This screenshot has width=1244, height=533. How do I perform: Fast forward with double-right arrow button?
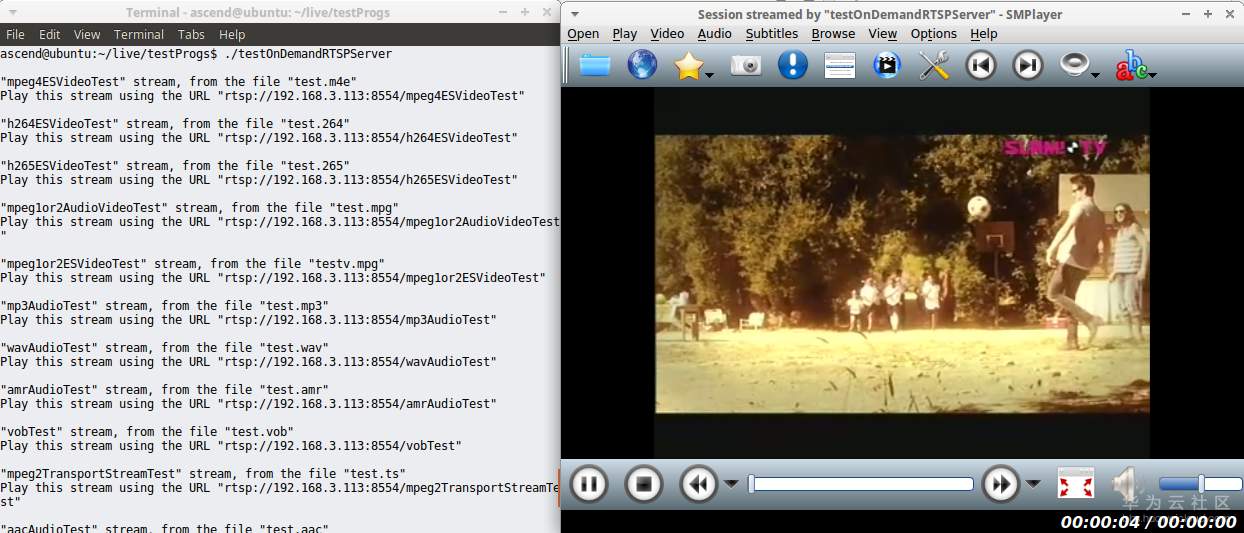coord(1001,485)
